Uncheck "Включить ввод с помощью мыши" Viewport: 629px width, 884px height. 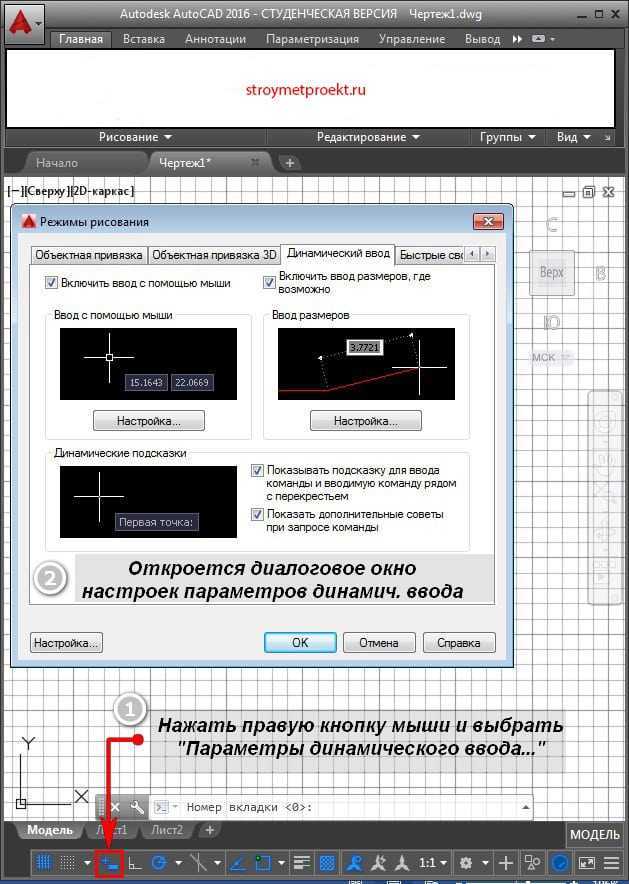pos(52,283)
